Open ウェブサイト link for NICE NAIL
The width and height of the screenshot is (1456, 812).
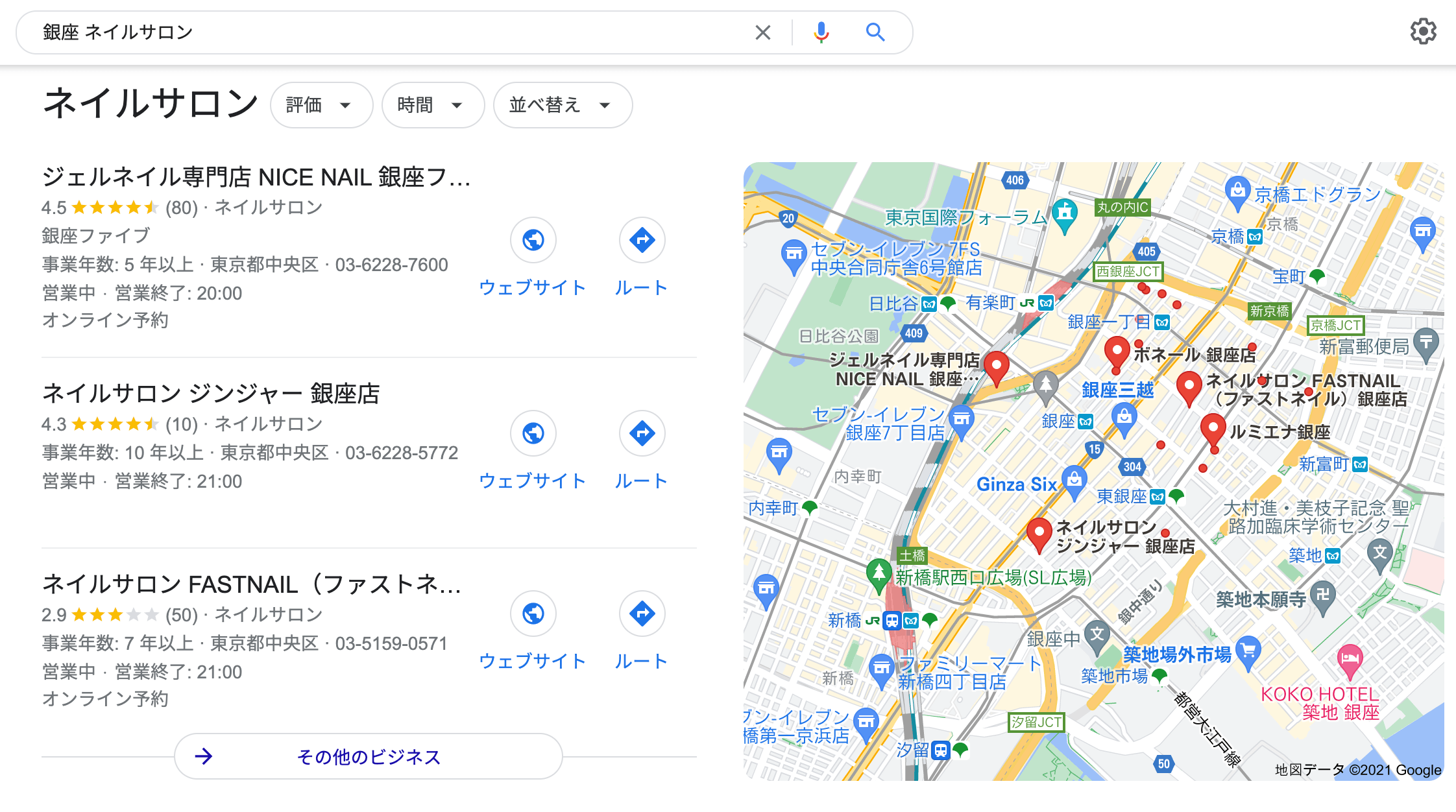(533, 287)
